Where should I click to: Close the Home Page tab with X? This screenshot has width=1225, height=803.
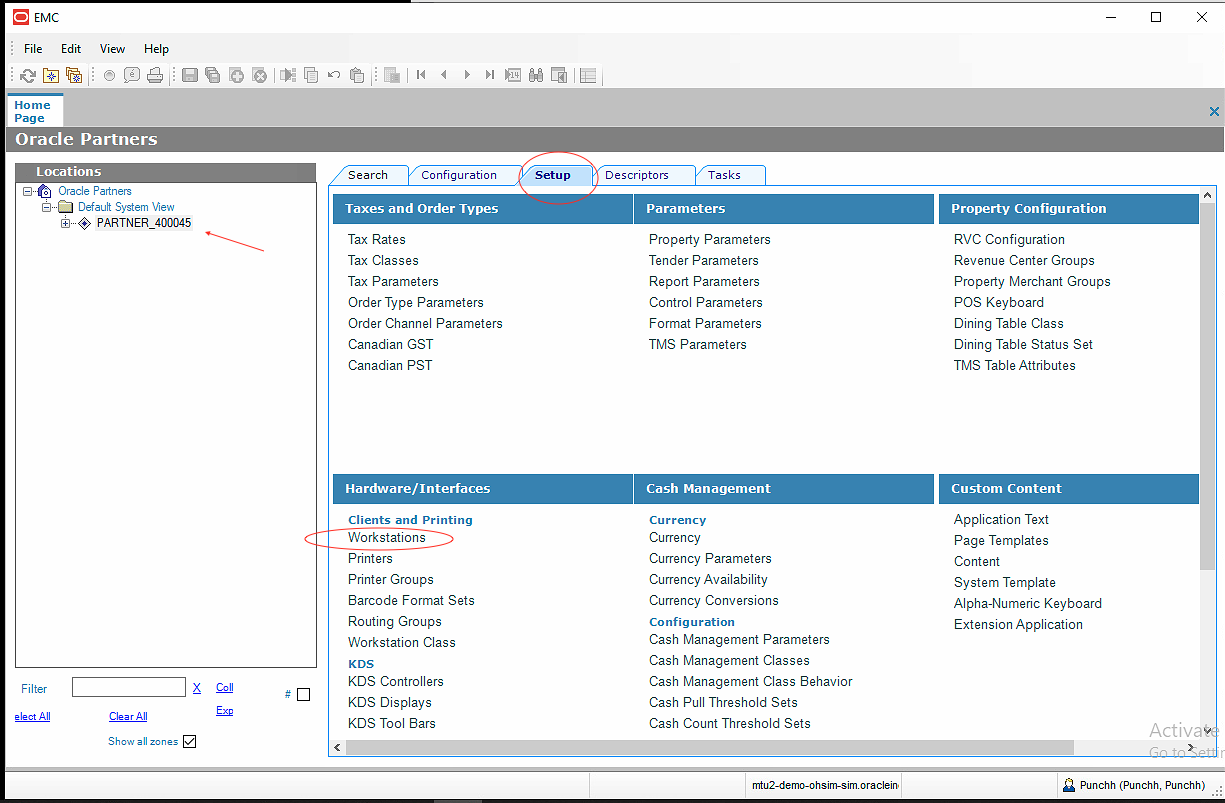[1214, 112]
